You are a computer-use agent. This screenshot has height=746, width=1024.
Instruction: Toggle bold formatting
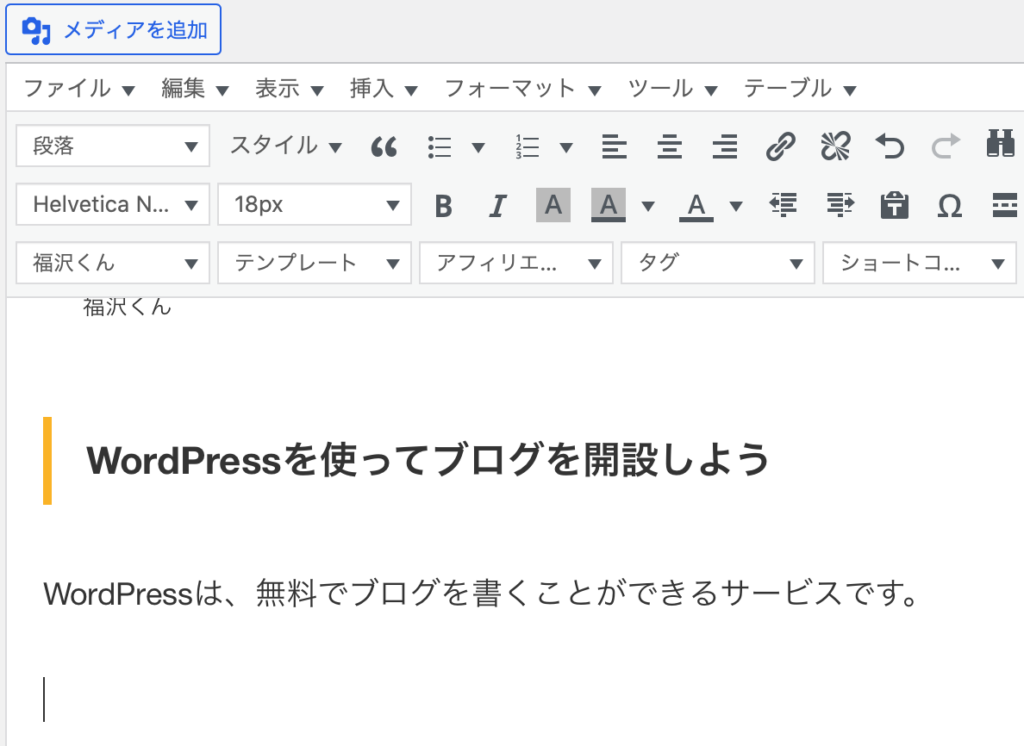(444, 206)
